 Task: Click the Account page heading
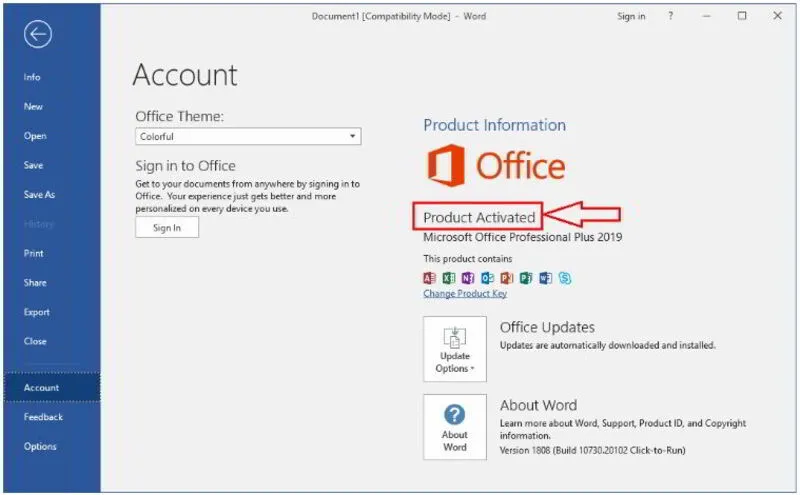click(x=185, y=75)
